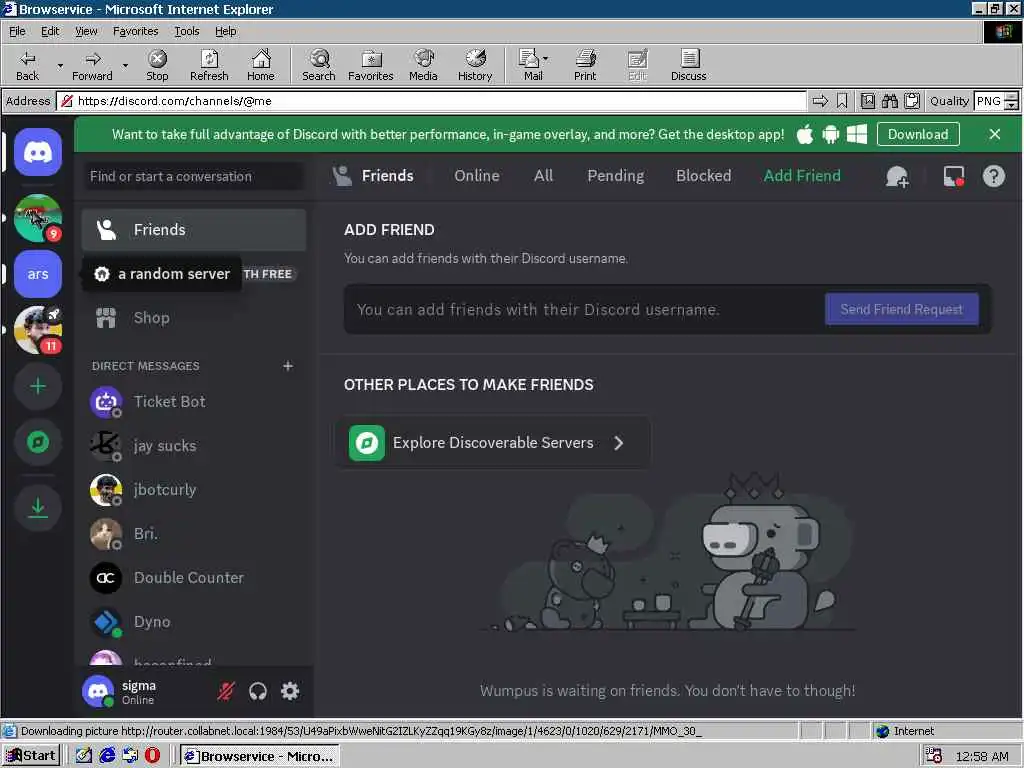Toggle headphones deafen in user panel
Screen dimensions: 1024x768
pos(258,691)
